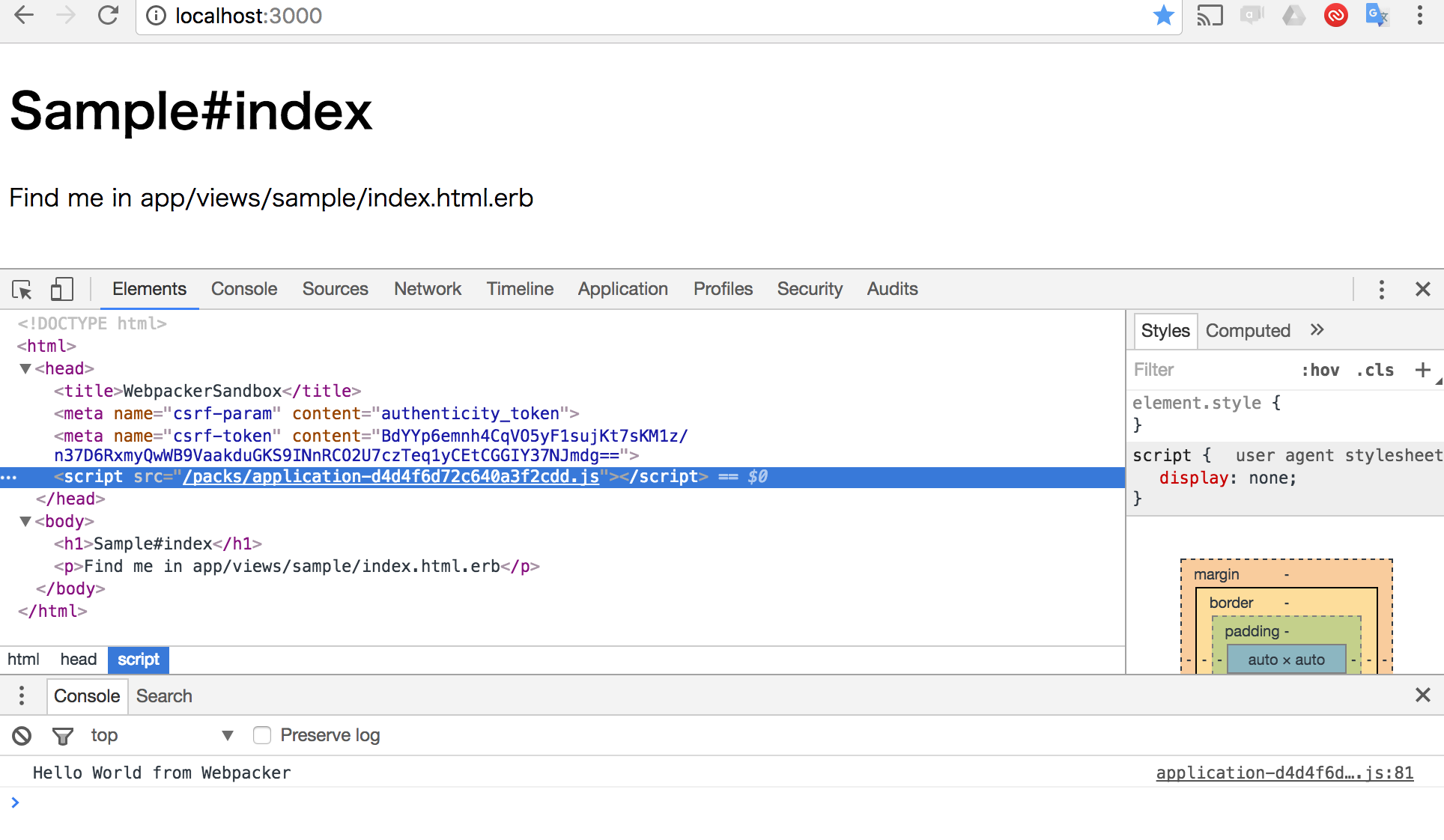The height and width of the screenshot is (840, 1444).
Task: Toggle the device toolbar icon
Action: (61, 289)
